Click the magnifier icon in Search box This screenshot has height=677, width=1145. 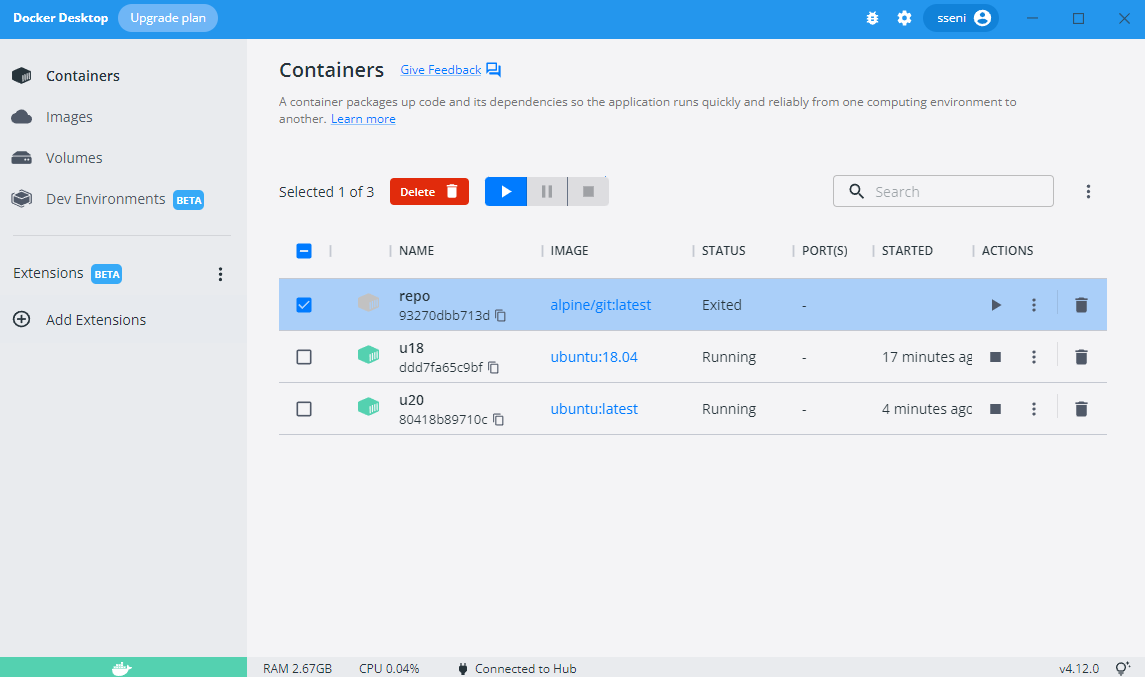coord(857,191)
